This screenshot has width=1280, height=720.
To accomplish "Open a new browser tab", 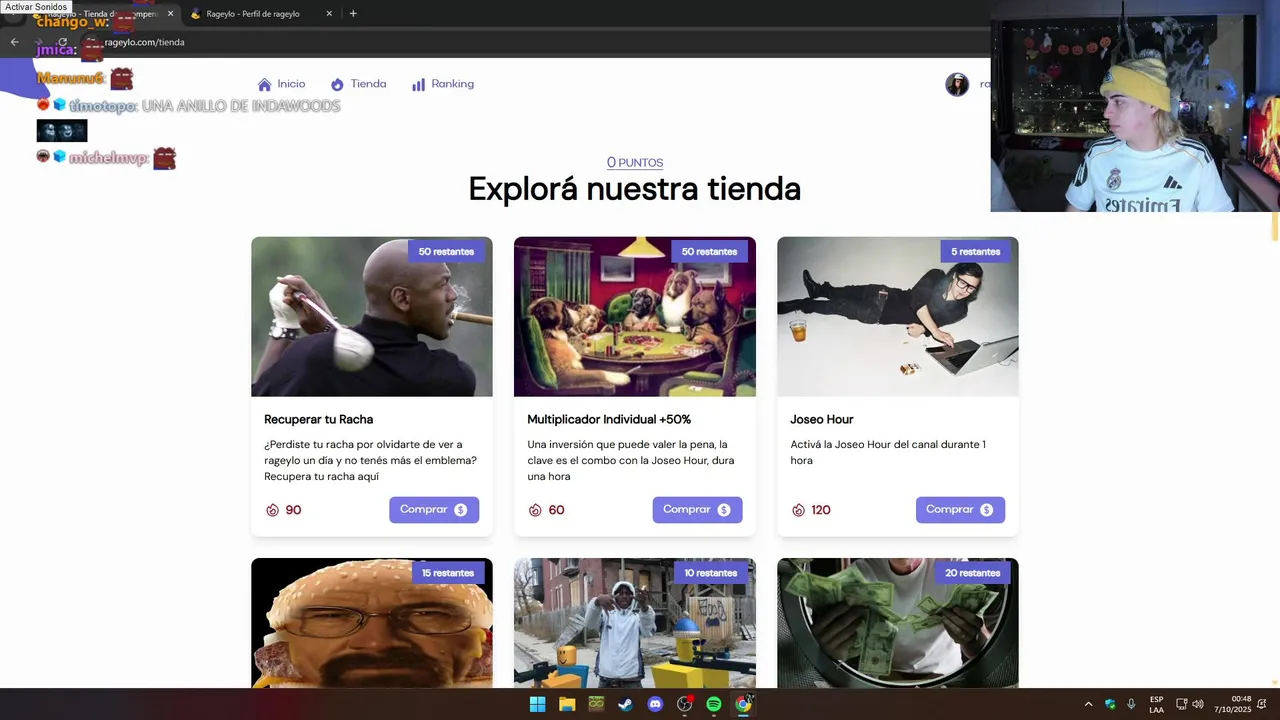I will point(353,14).
